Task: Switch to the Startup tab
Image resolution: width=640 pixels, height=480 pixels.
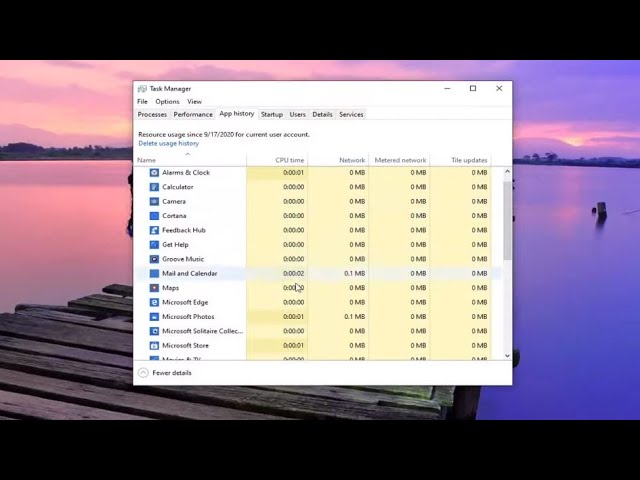Action: (x=272, y=115)
